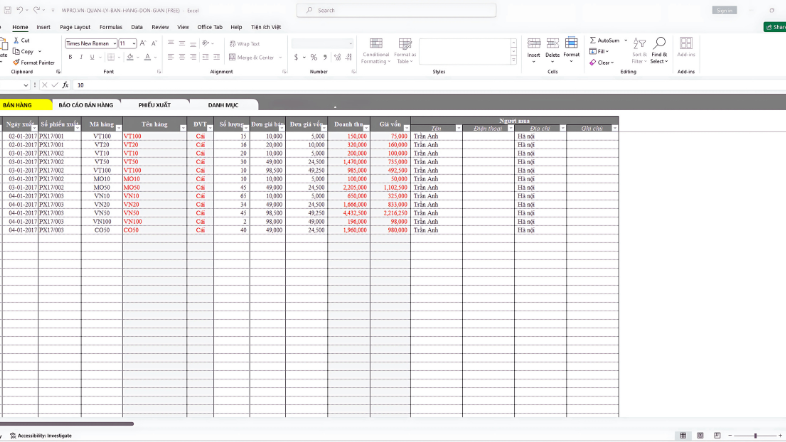This screenshot has width=786, height=442.
Task: Open the font name combo box
Action: (91, 44)
